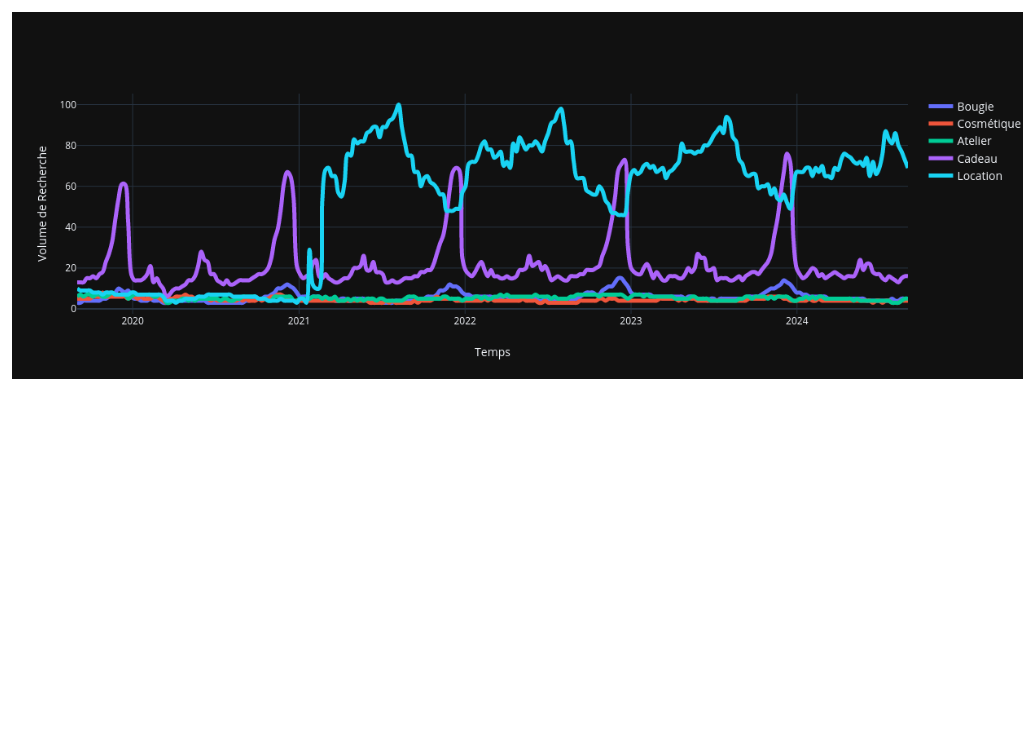The width and height of the screenshot is (1023, 742).
Task: Click the 0 y-axis tick label
Action: (73, 309)
